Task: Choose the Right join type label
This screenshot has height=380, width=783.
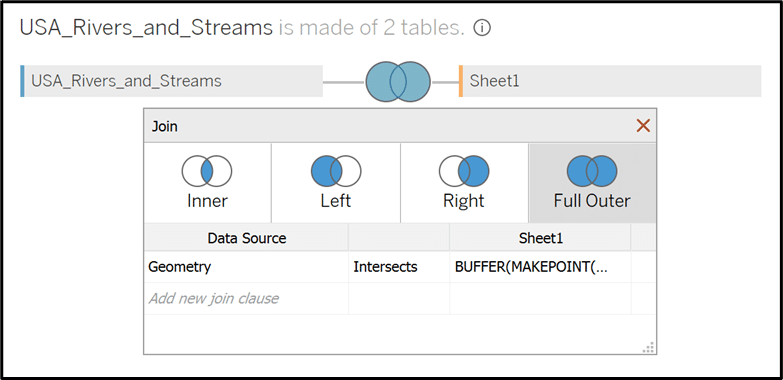Action: point(464,201)
